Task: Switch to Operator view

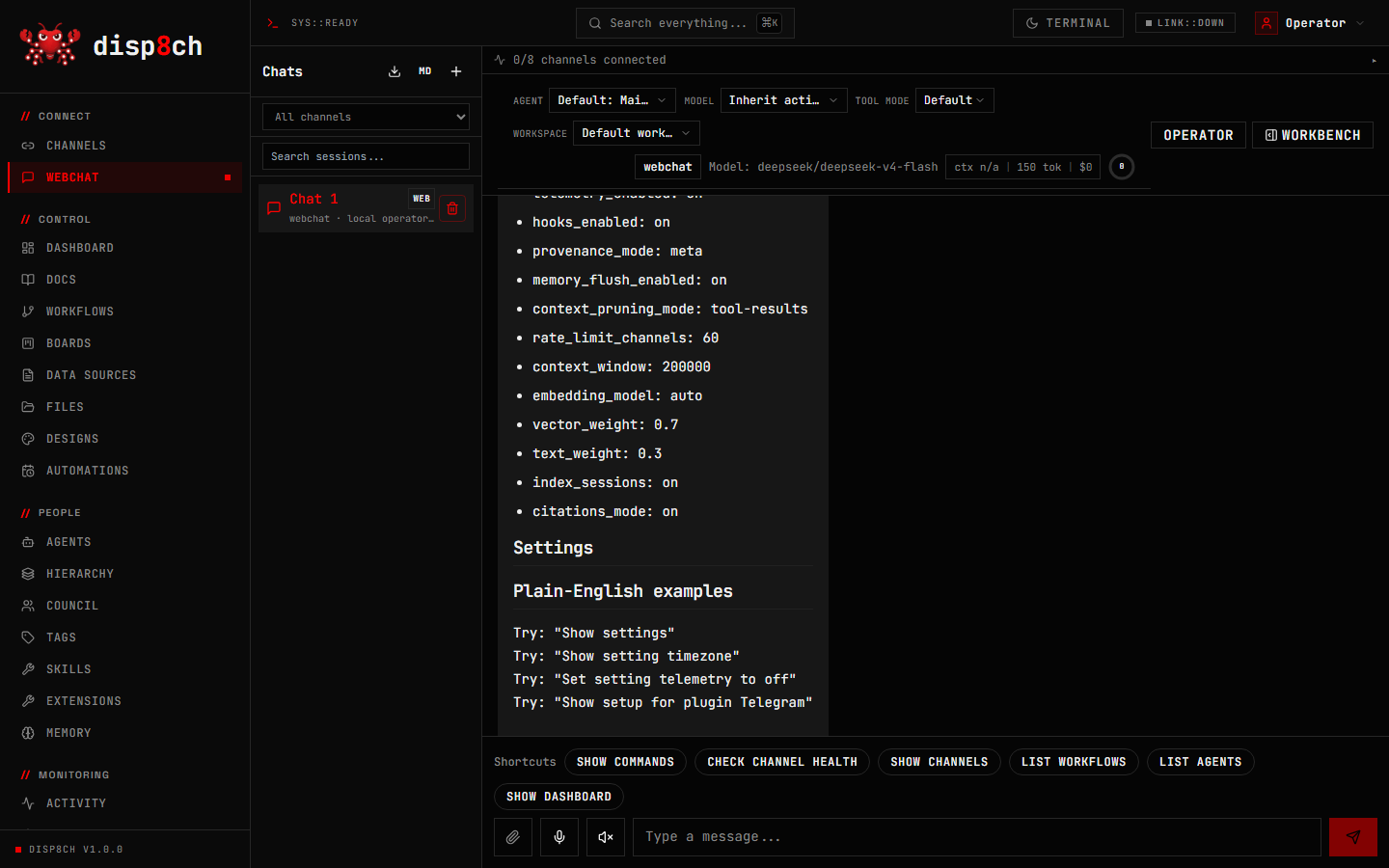Action: click(x=1198, y=135)
